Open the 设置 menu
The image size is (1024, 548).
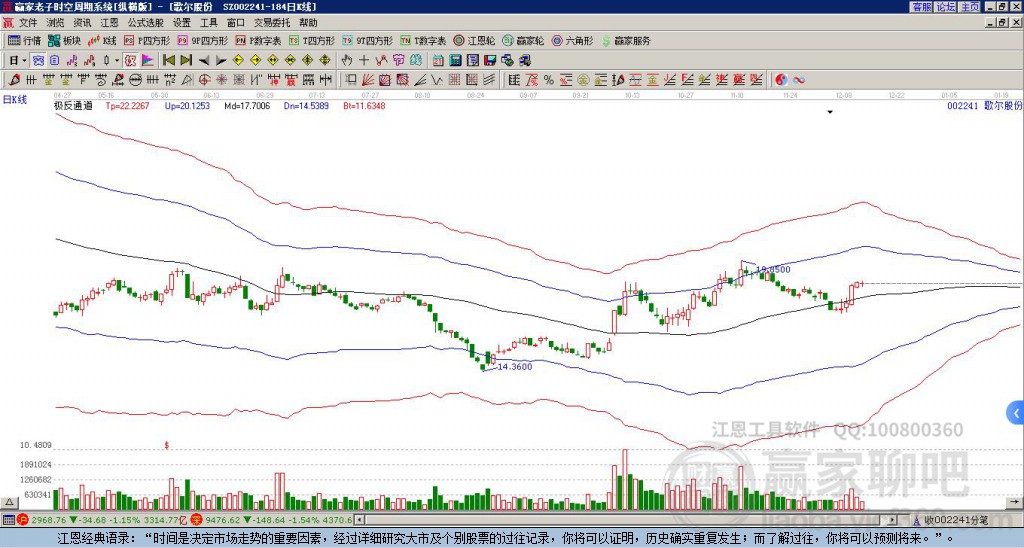click(182, 23)
